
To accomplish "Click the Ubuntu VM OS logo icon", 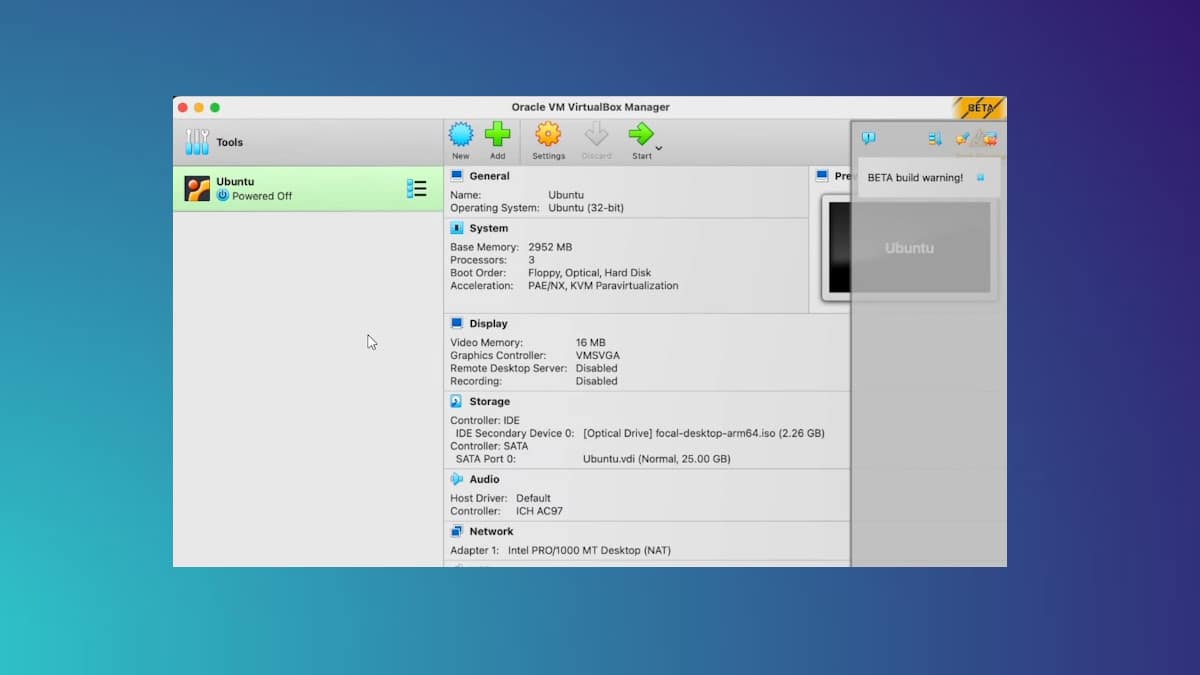I will [x=197, y=188].
